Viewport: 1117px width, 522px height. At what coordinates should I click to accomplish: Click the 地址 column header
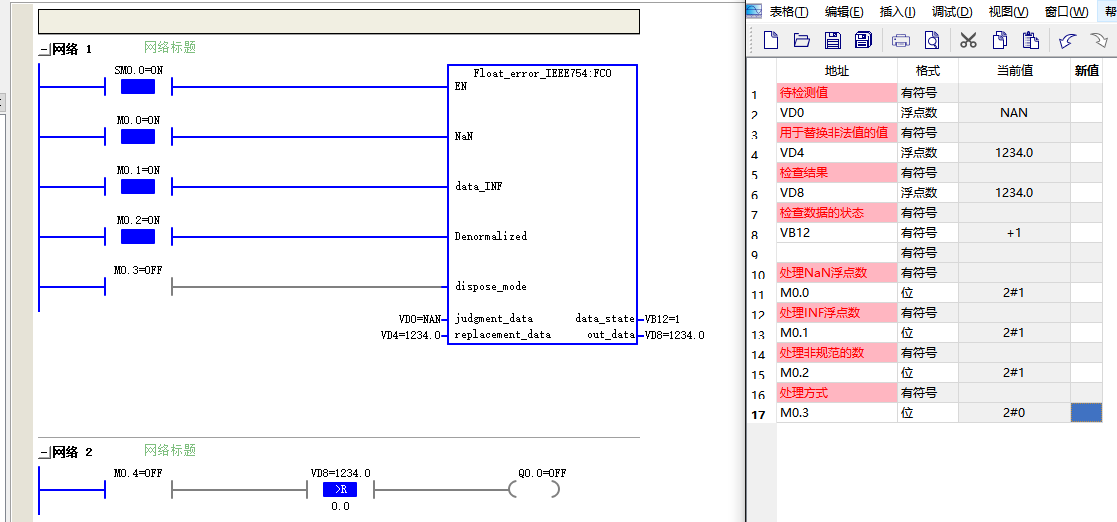837,71
